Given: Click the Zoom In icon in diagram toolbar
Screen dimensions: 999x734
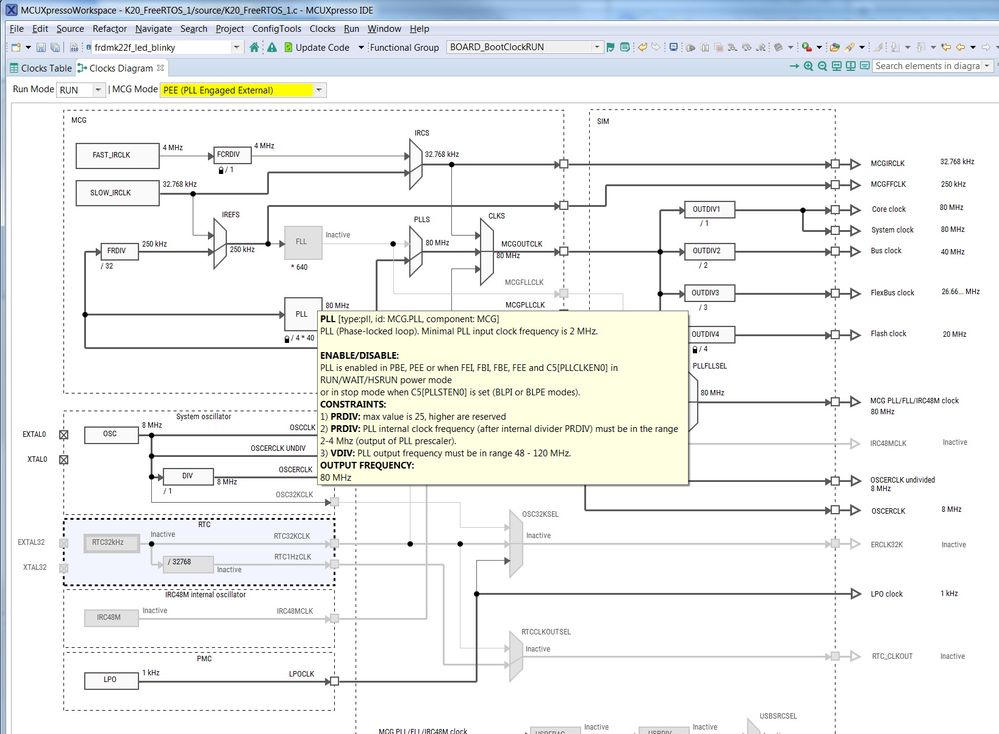Looking at the screenshot, I should [808, 66].
